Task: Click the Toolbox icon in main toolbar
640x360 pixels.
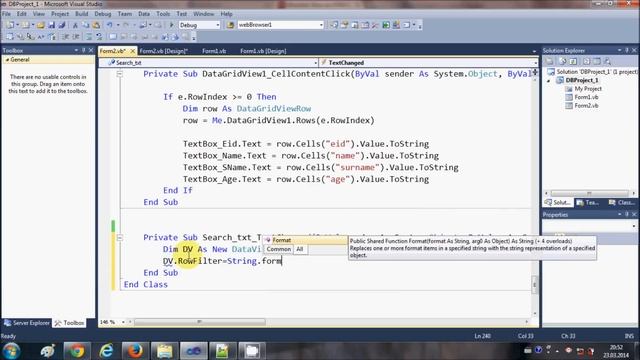Action: click(375, 25)
